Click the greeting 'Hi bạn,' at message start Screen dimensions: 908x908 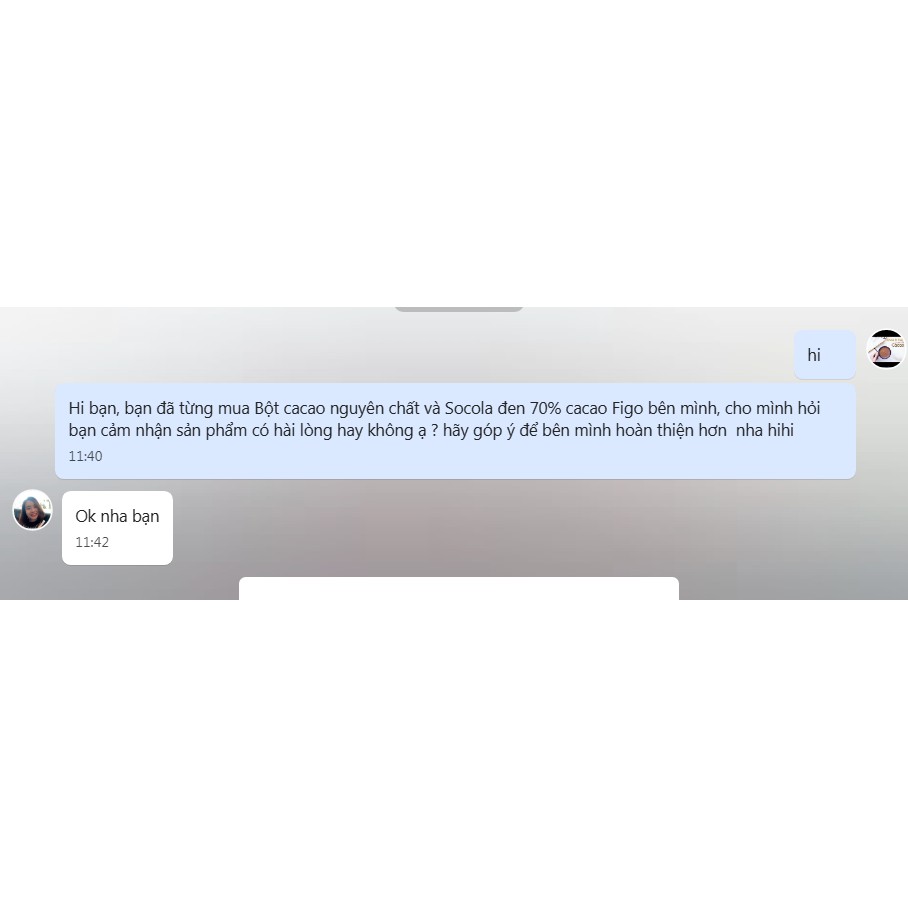94,409
